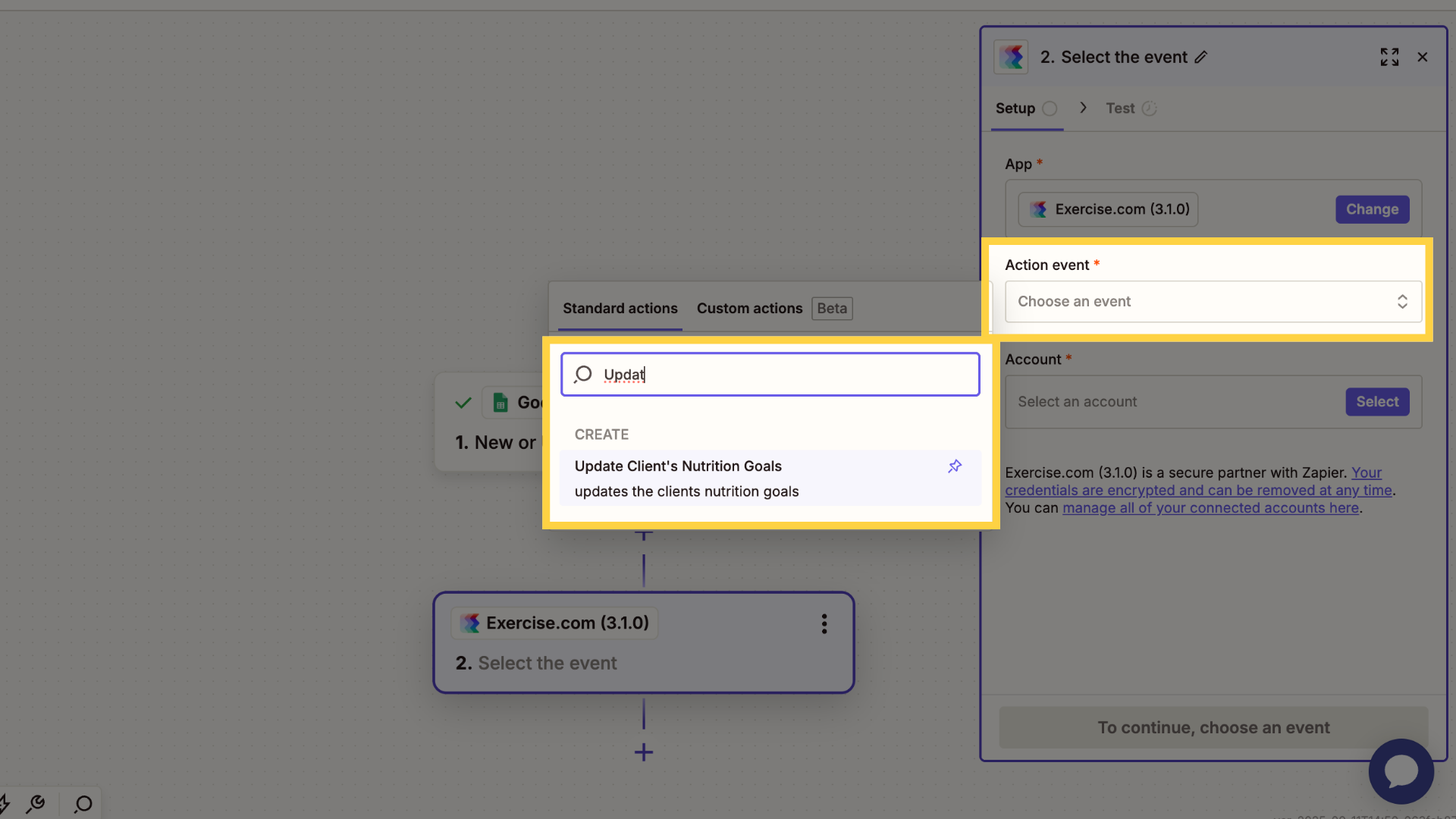Click the wrench icon in the bottom toolbar

click(x=36, y=804)
